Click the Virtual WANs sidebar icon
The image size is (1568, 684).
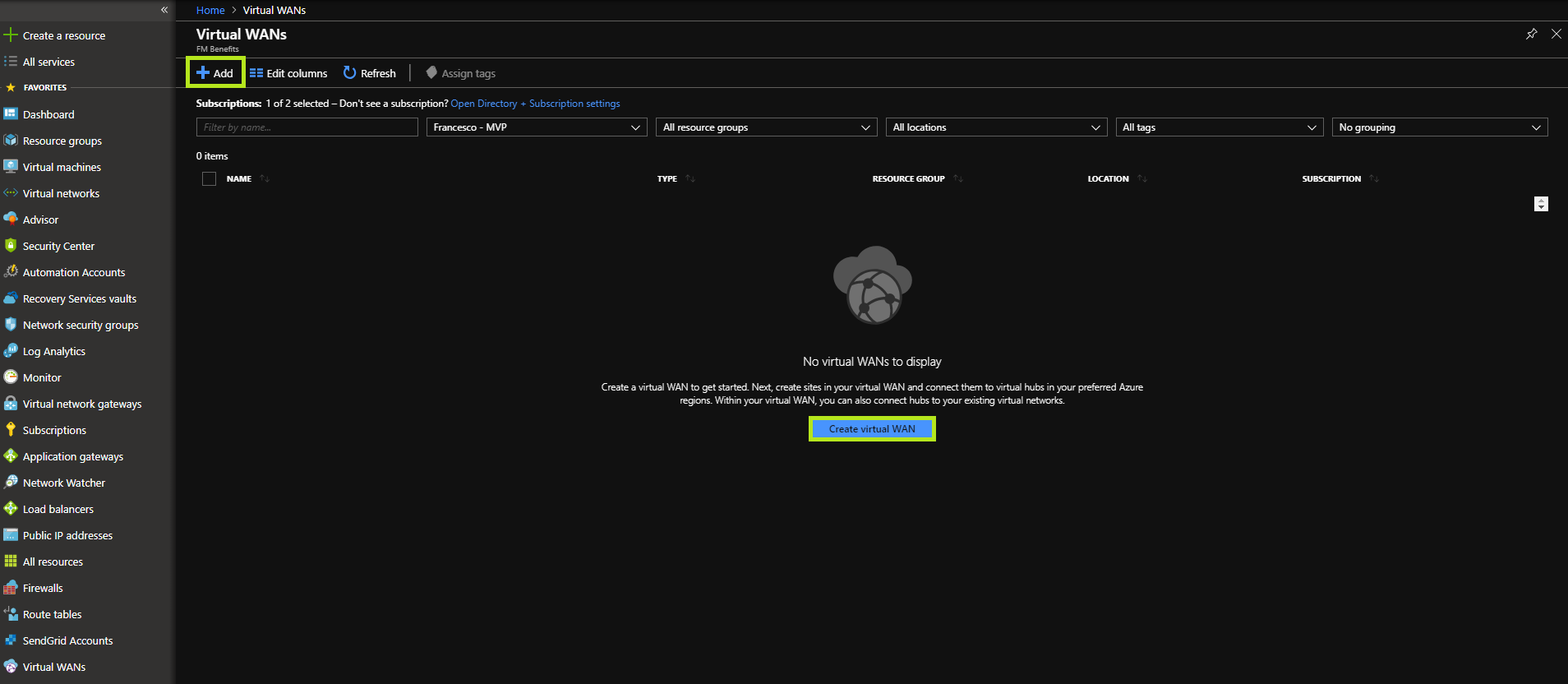11,667
